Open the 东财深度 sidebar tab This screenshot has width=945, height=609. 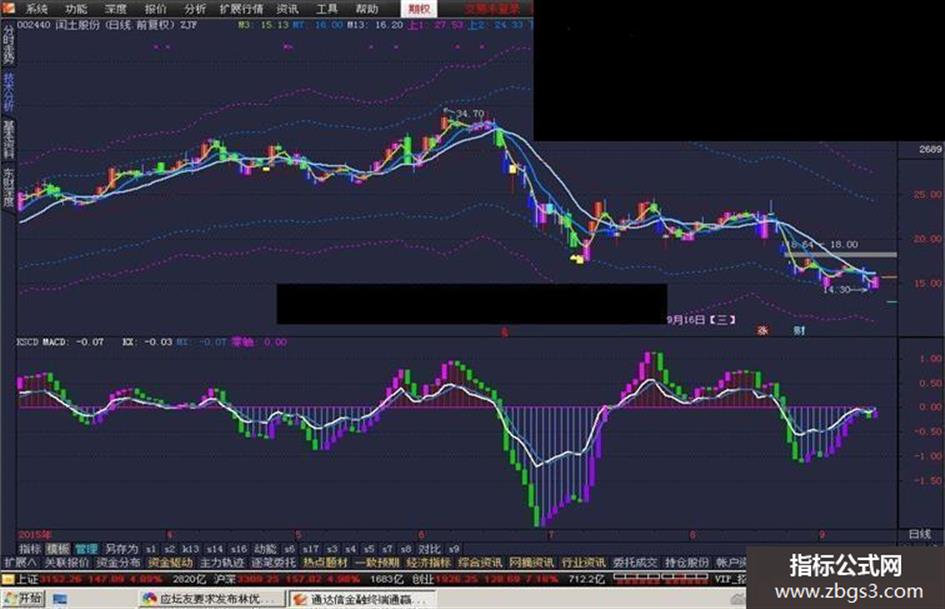[x=8, y=186]
